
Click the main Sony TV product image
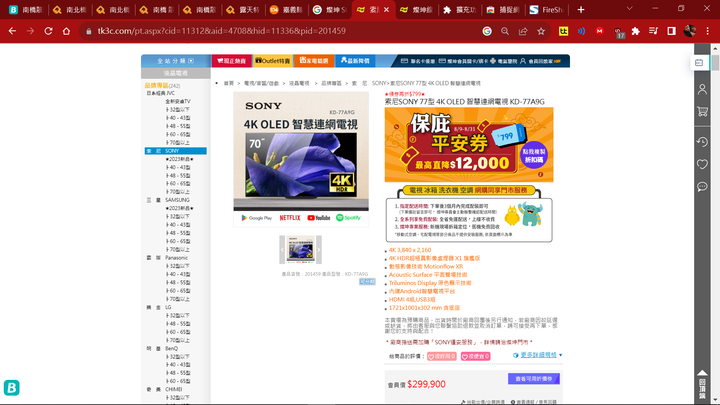[301, 158]
